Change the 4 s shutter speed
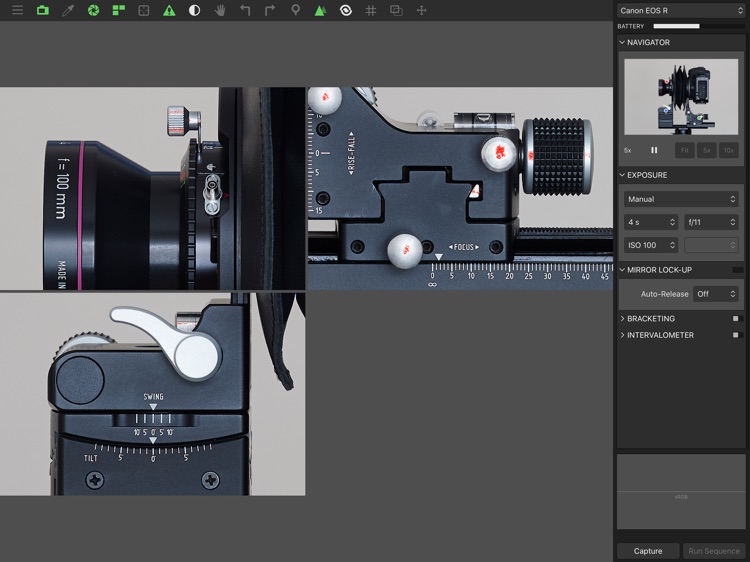750x562 pixels. (x=651, y=222)
